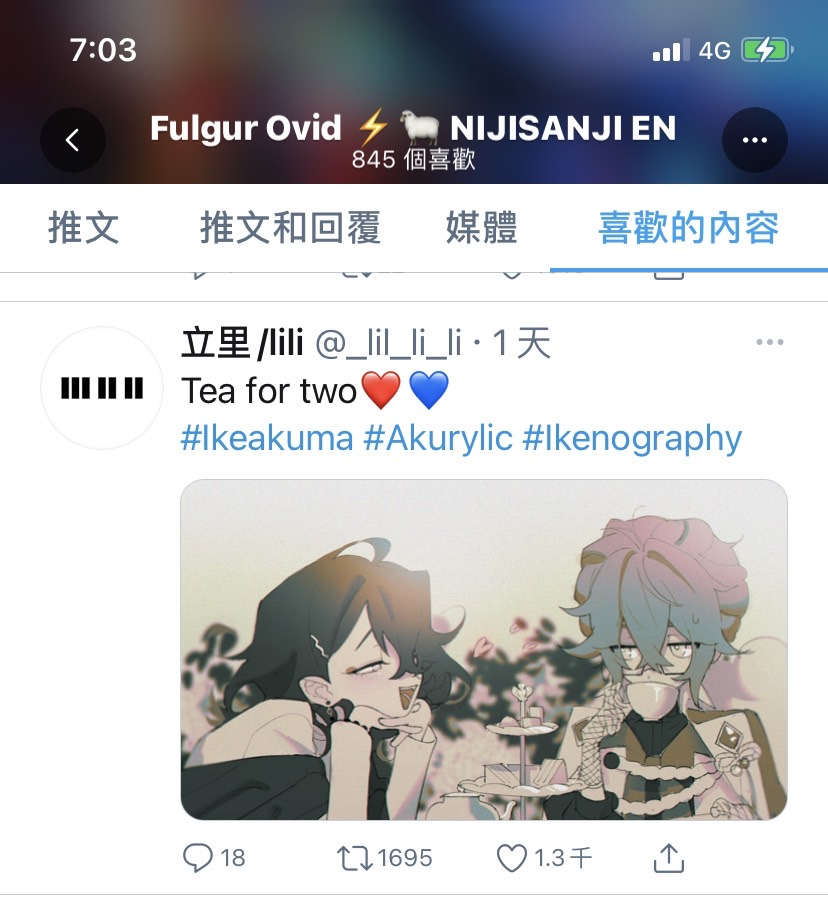Switch to the 推文和回覆 tab

tap(290, 228)
